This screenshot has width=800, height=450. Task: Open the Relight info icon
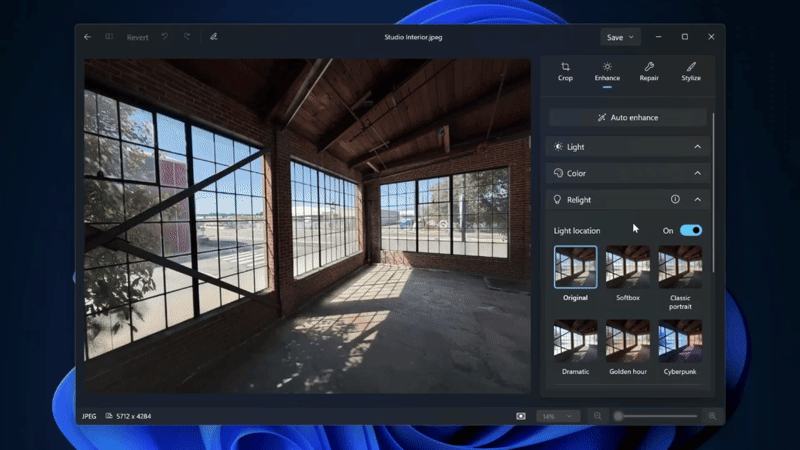tap(675, 199)
